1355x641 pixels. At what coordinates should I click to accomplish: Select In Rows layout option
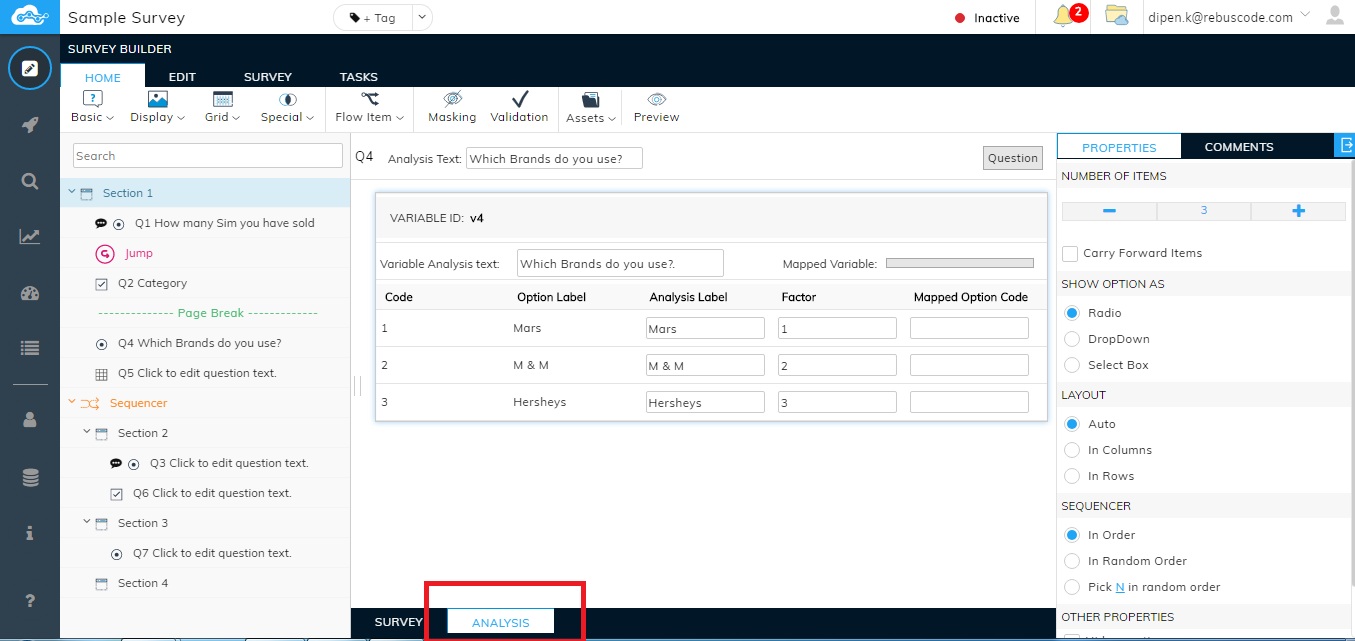(x=1072, y=476)
